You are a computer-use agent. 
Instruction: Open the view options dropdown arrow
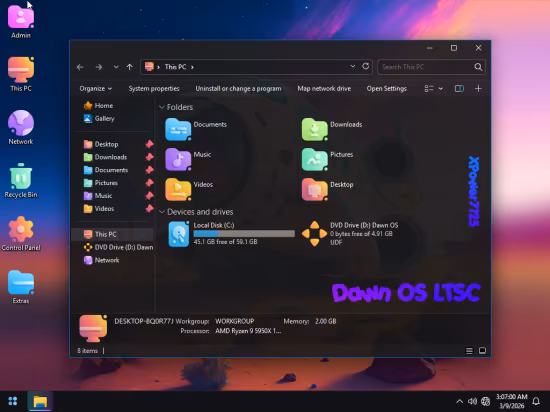point(441,89)
